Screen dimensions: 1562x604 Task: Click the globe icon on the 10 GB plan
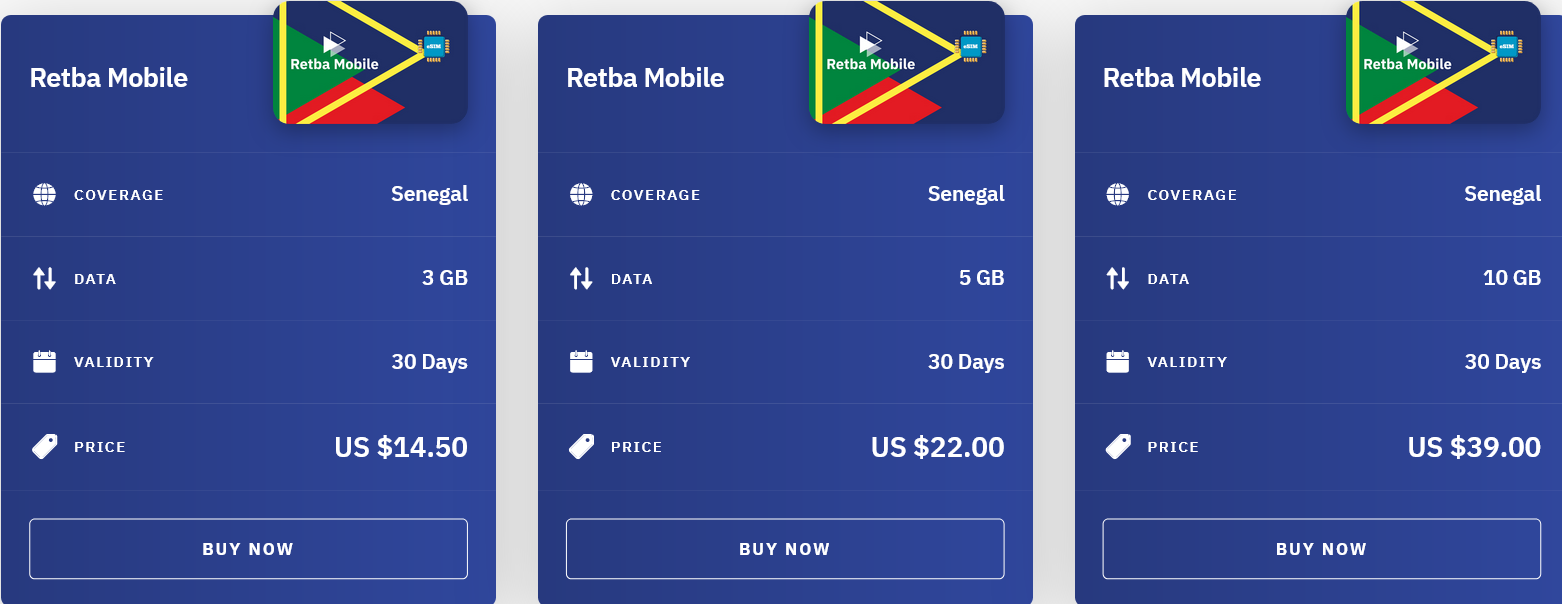1117,194
